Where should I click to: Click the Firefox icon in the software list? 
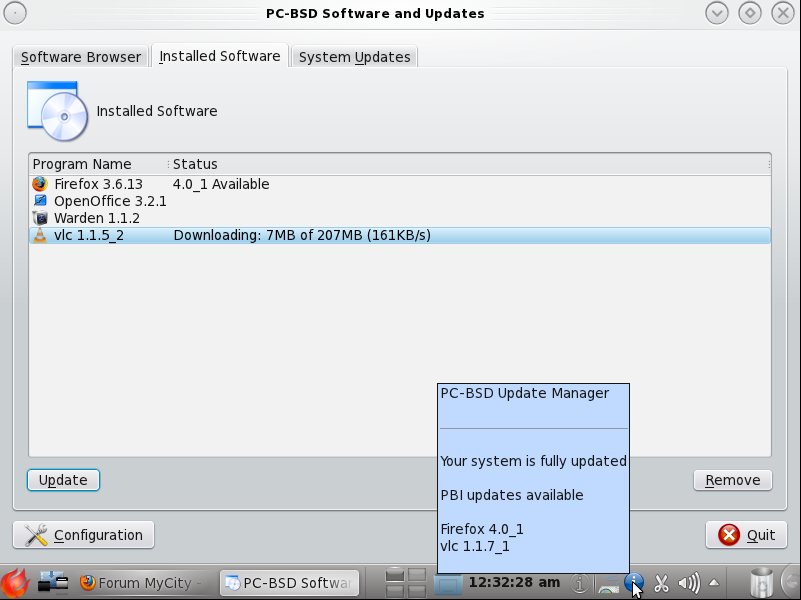40,184
